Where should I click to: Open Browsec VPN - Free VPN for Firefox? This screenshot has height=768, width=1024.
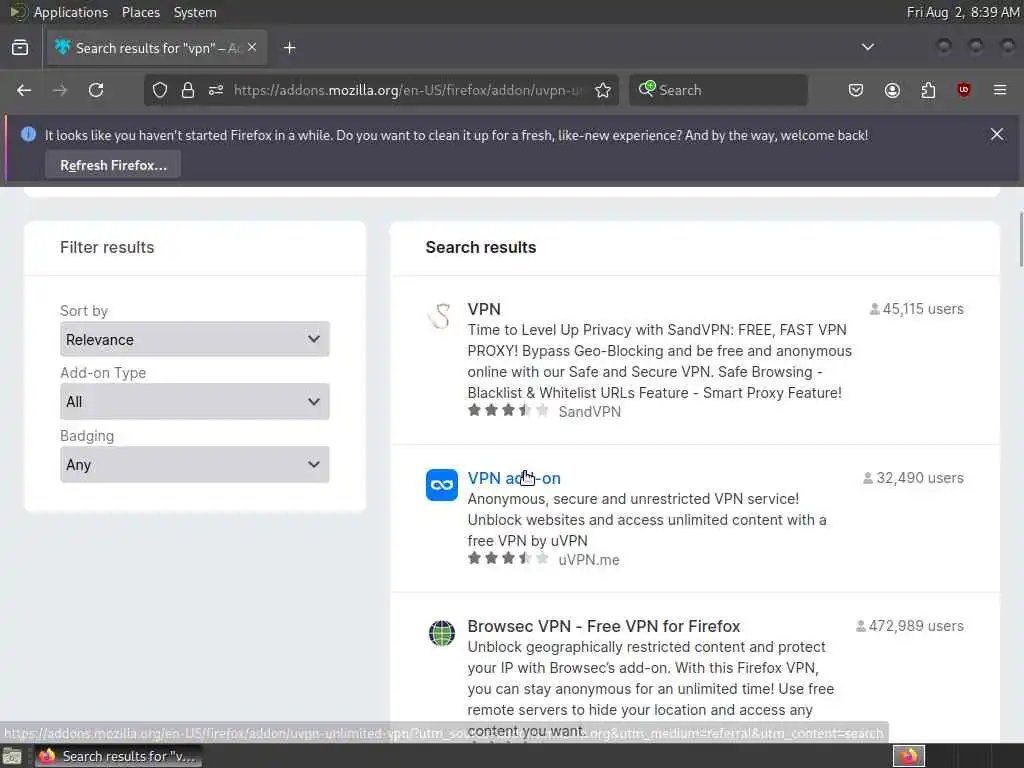coord(603,626)
